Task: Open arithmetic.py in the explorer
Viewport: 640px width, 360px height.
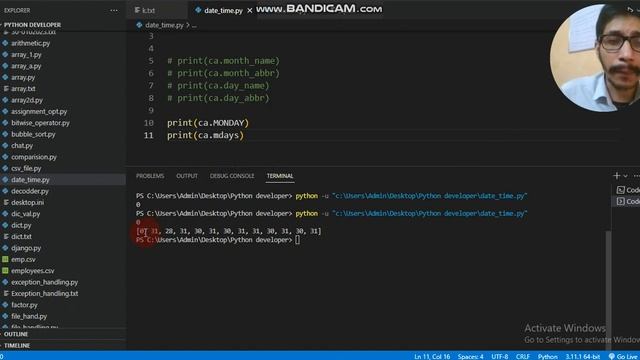Action: click(x=31, y=43)
